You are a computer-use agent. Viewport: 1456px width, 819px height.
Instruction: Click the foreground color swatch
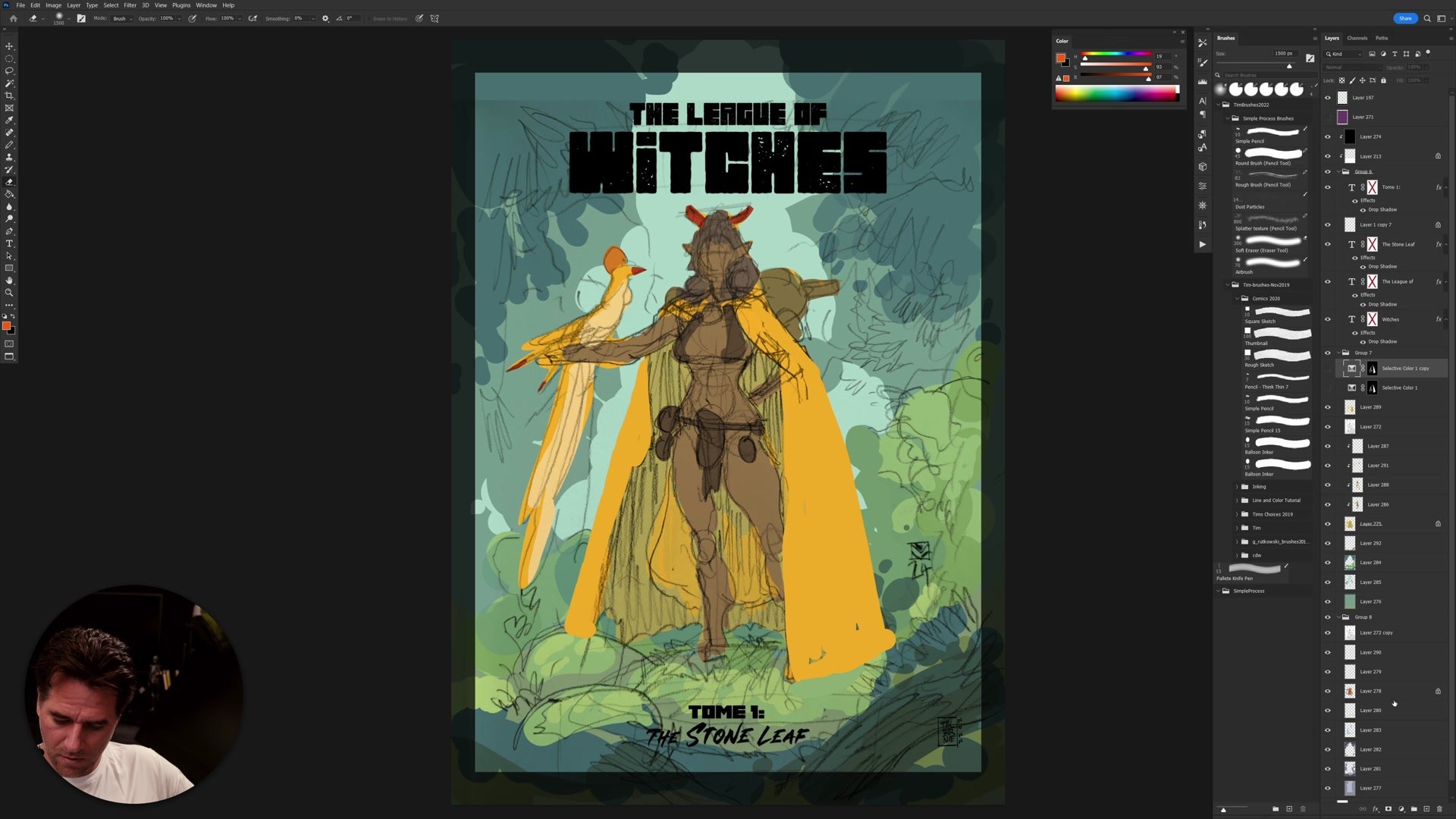[x=5, y=325]
